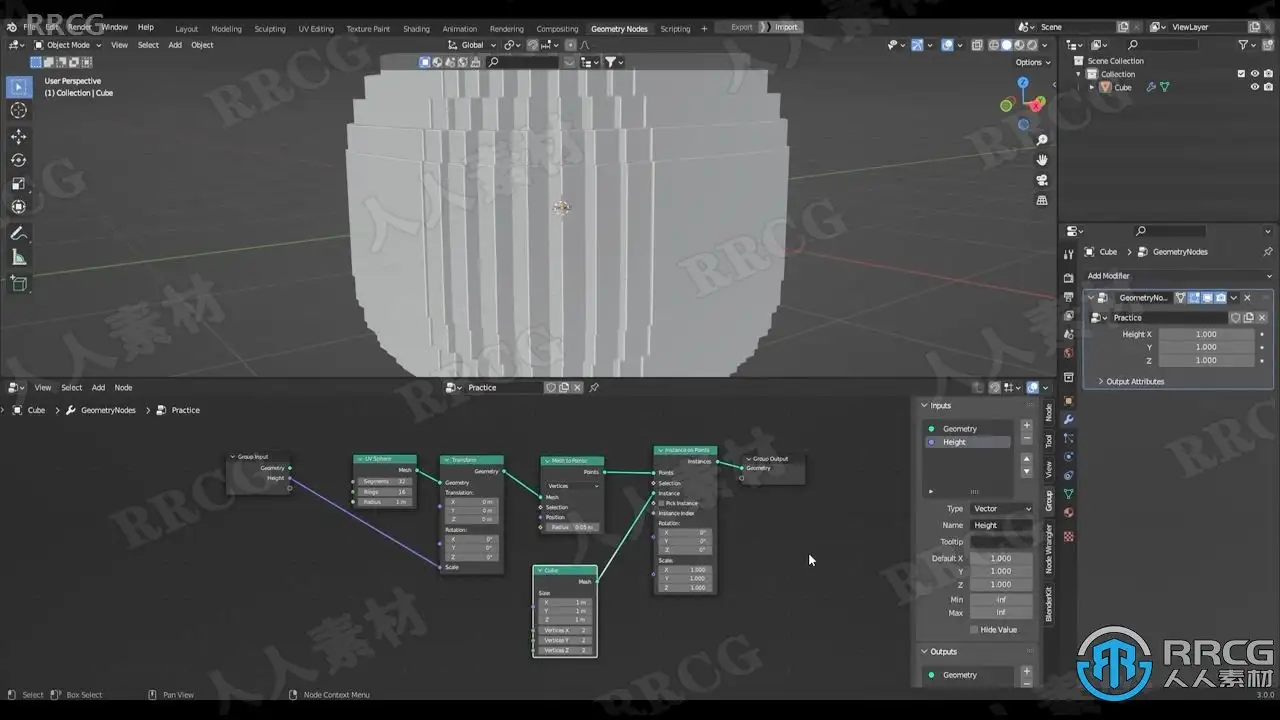Activate the 3D Cursor tool

click(18, 111)
